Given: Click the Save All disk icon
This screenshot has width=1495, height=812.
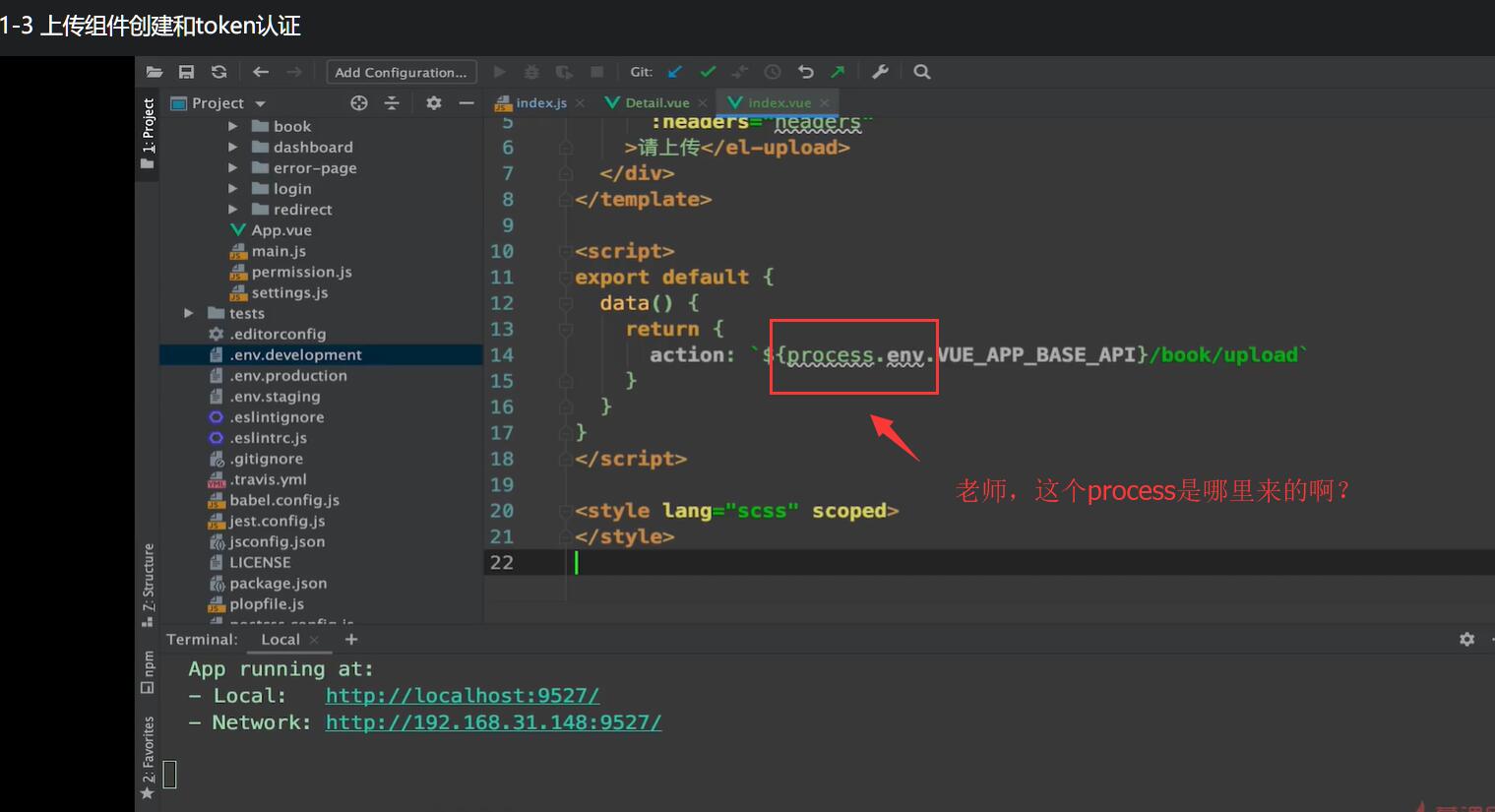Looking at the screenshot, I should point(186,72).
